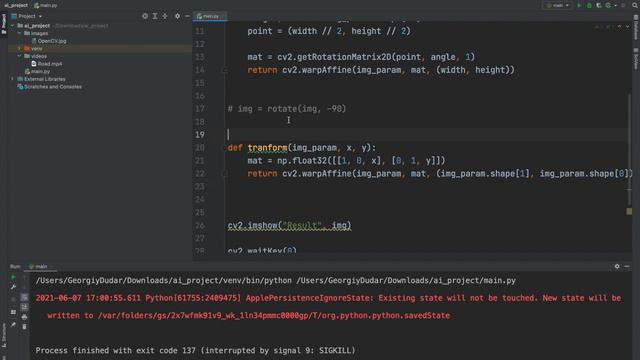640x360 pixels.
Task: Open Search Everywhere magnifier icon
Action: 635,5
